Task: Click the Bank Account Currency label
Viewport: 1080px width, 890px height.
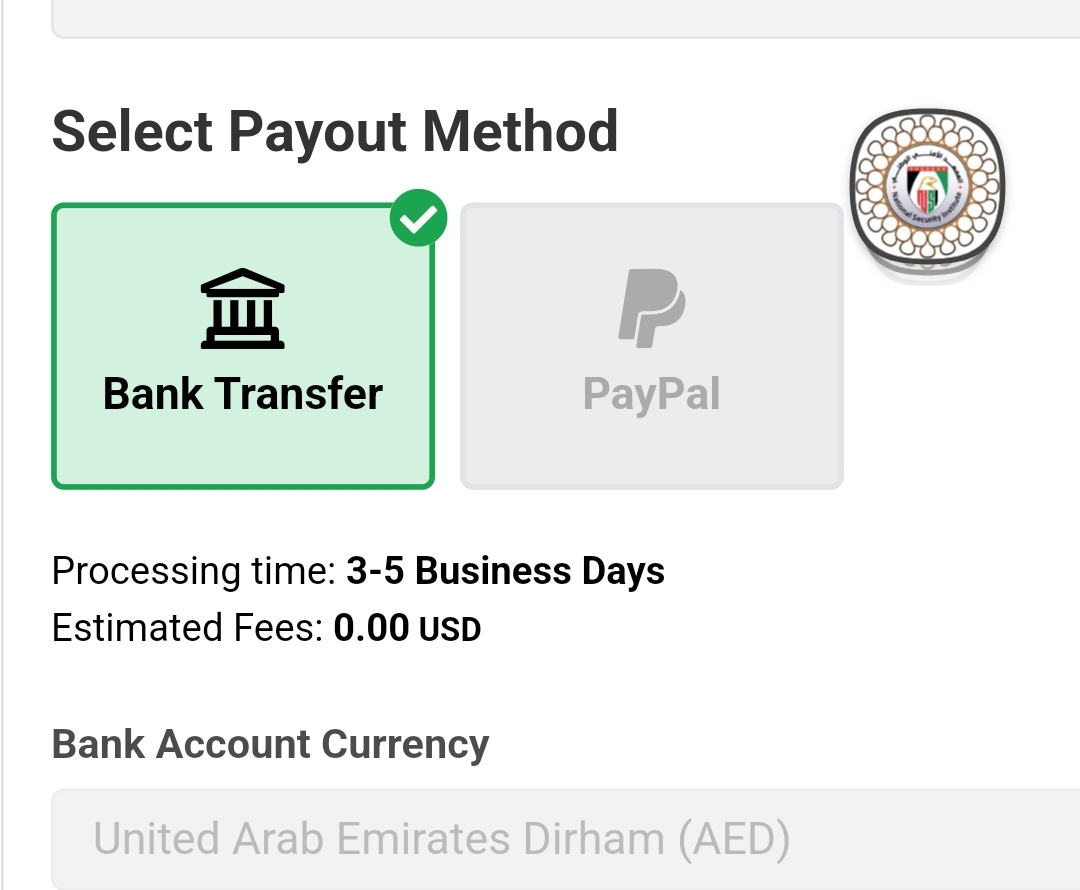Action: pos(270,744)
